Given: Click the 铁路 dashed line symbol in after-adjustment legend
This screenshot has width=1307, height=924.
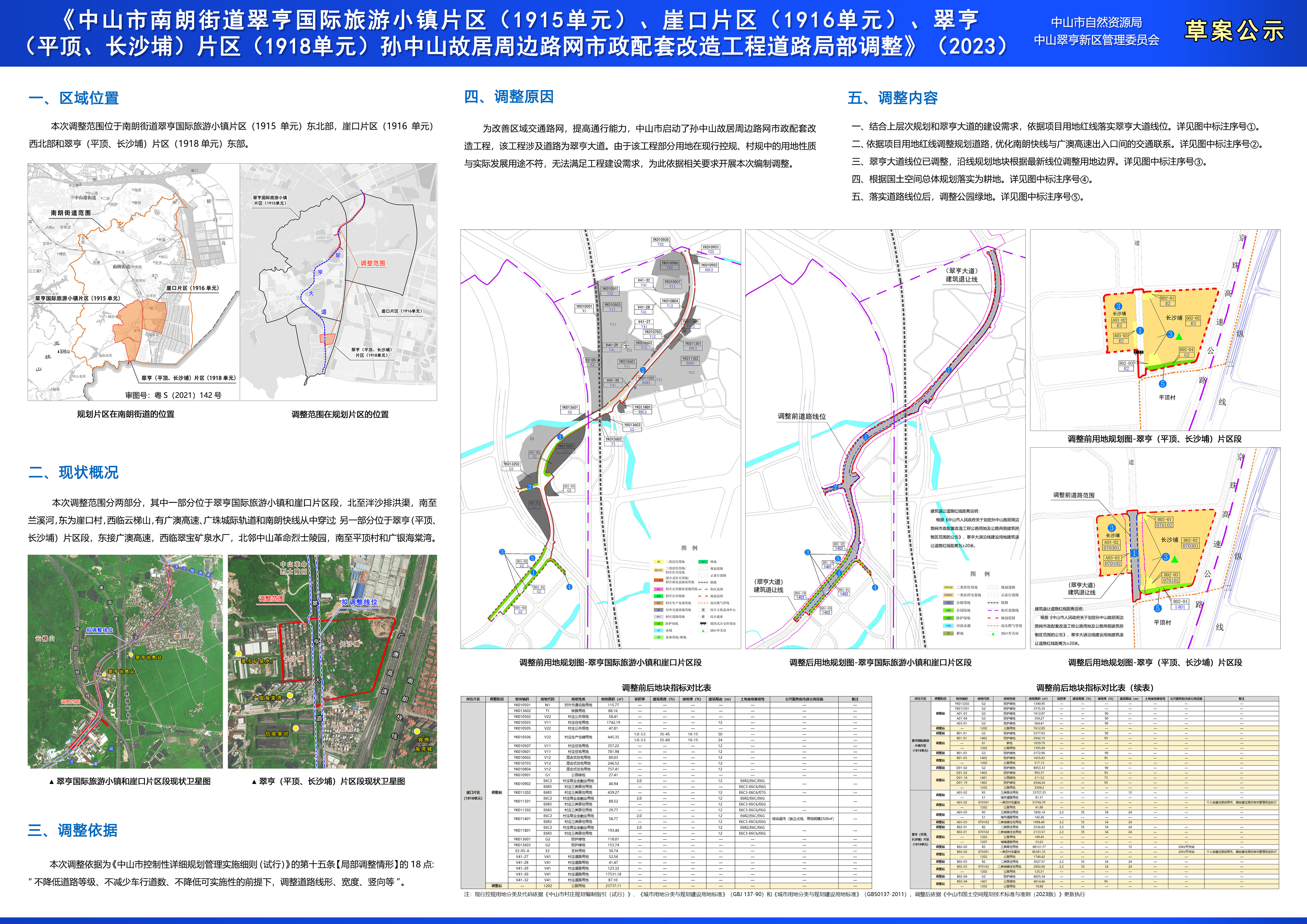Looking at the screenshot, I should [x=993, y=603].
